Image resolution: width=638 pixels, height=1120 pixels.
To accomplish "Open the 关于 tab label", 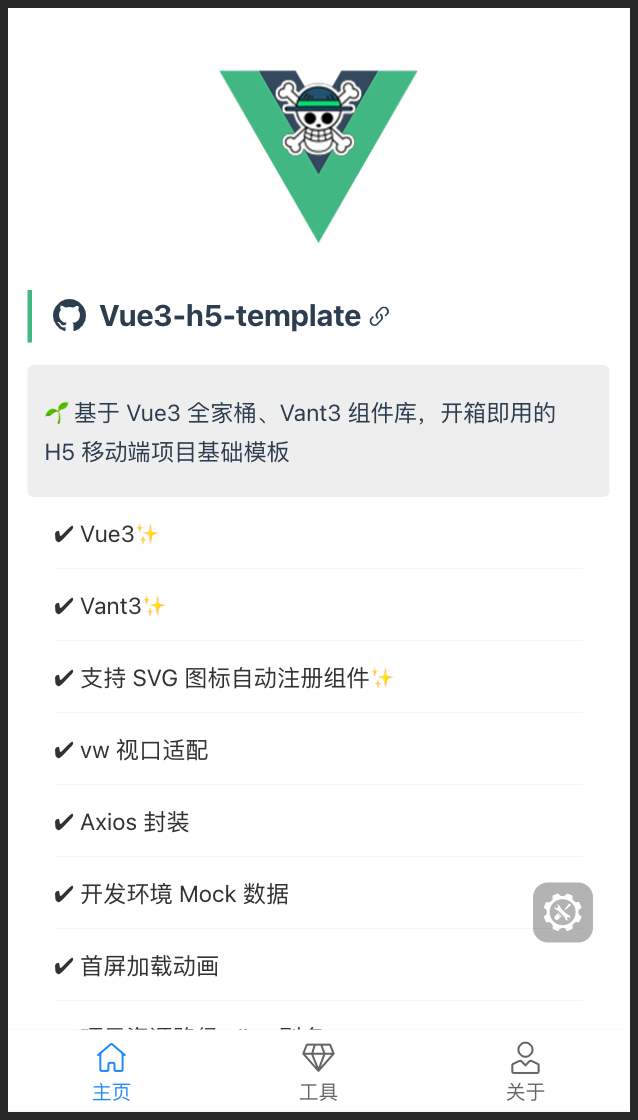I will (x=525, y=1091).
